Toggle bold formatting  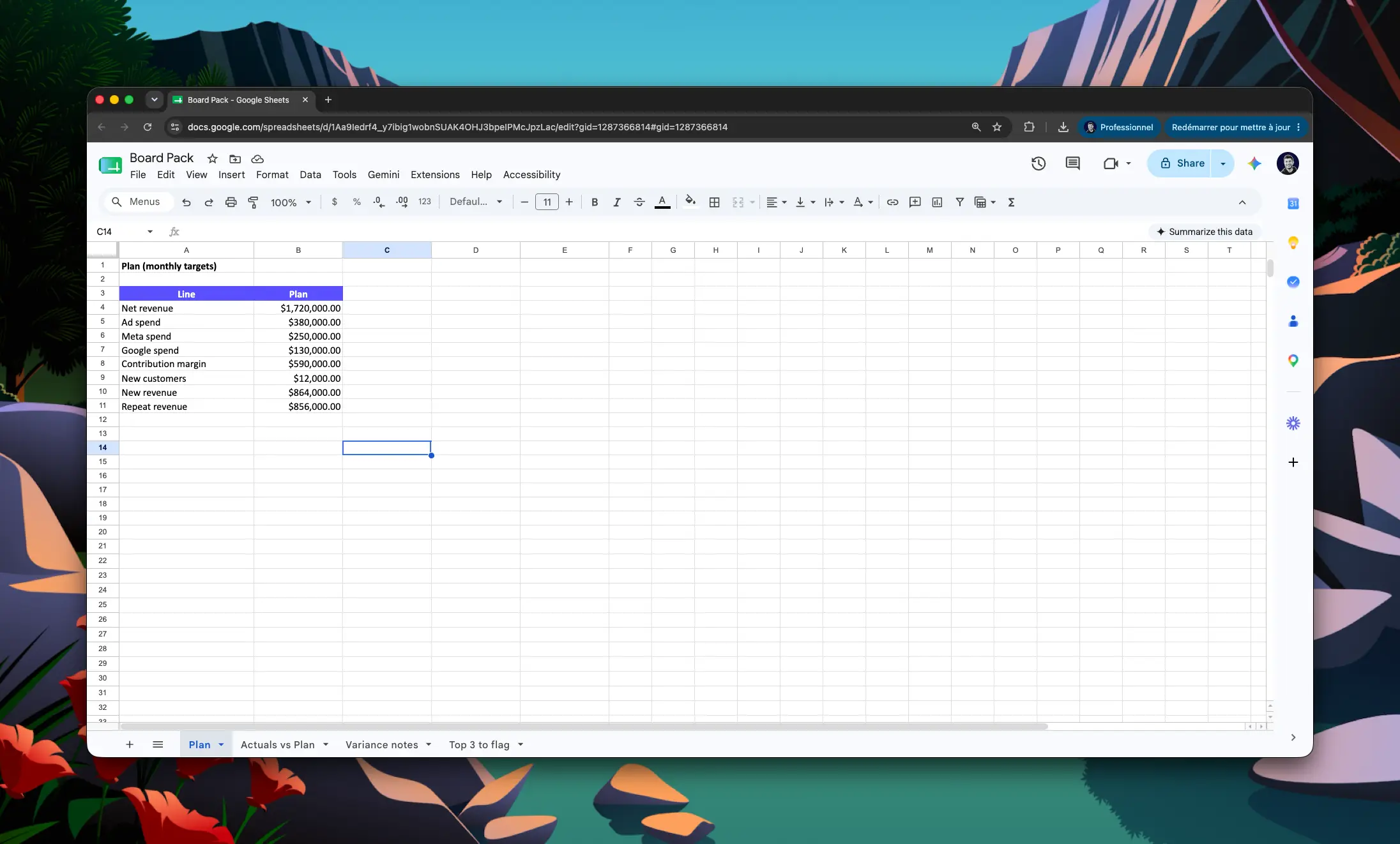(595, 202)
